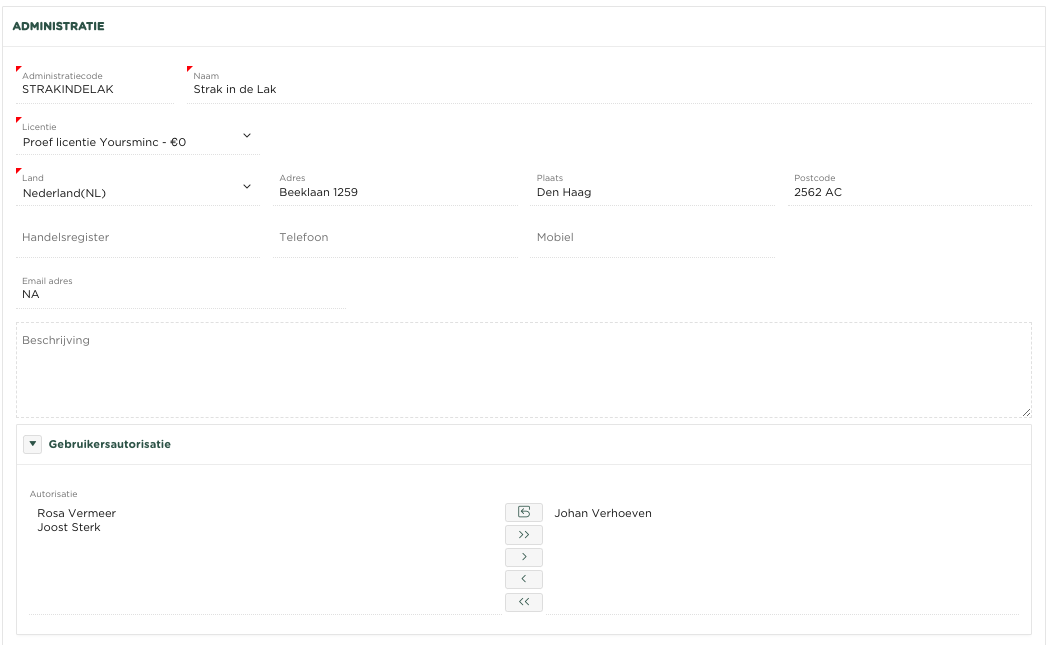Select Joost Sterk in the authorization list
This screenshot has height=645, width=1051.
[69, 528]
